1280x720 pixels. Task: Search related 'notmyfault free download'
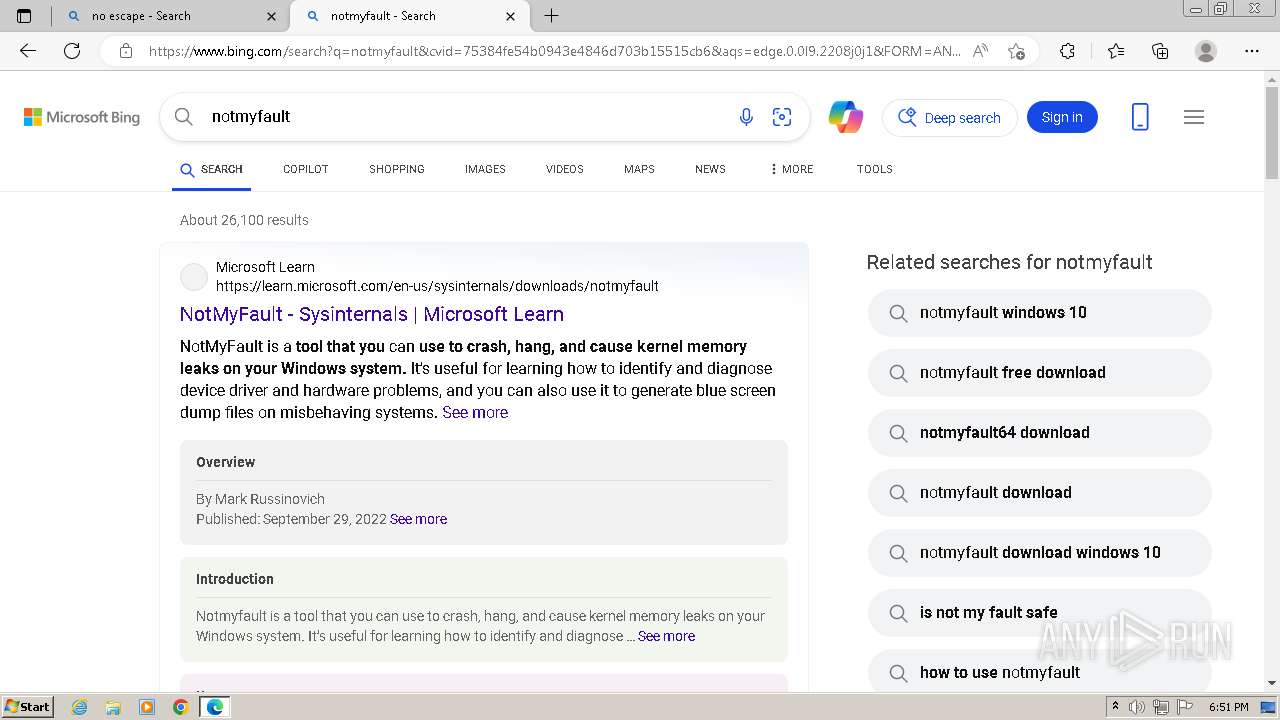[x=1039, y=373]
